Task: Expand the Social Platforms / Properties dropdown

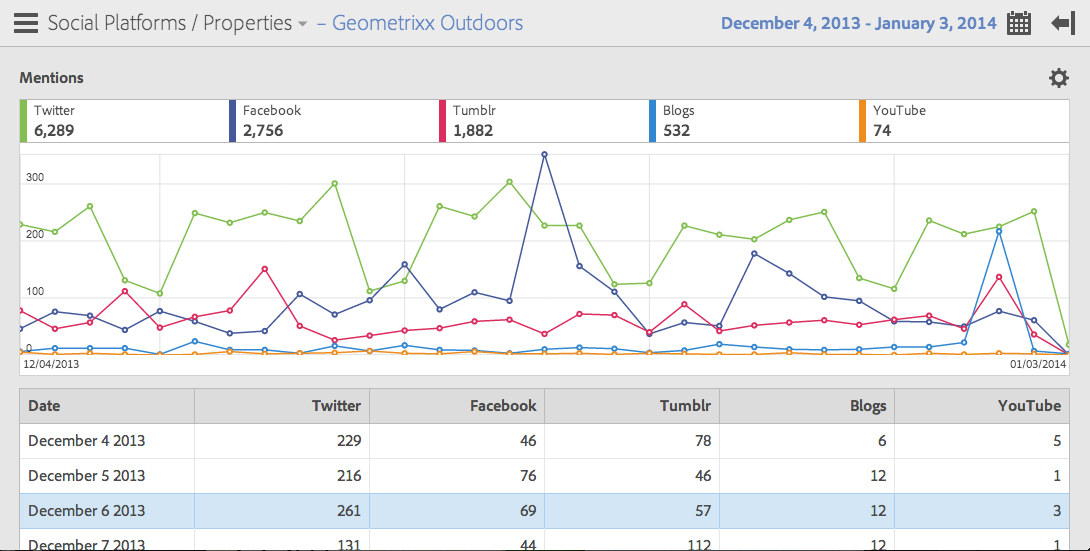Action: pyautogui.click(x=302, y=24)
